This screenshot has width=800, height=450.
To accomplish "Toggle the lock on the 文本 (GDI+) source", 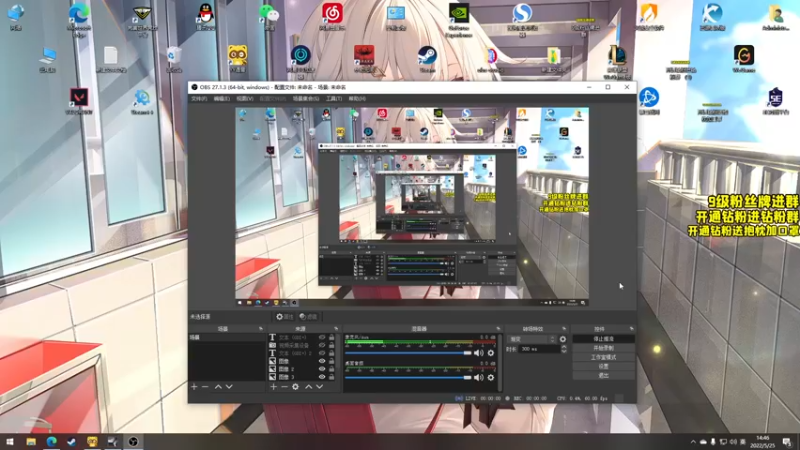I will pyautogui.click(x=332, y=337).
